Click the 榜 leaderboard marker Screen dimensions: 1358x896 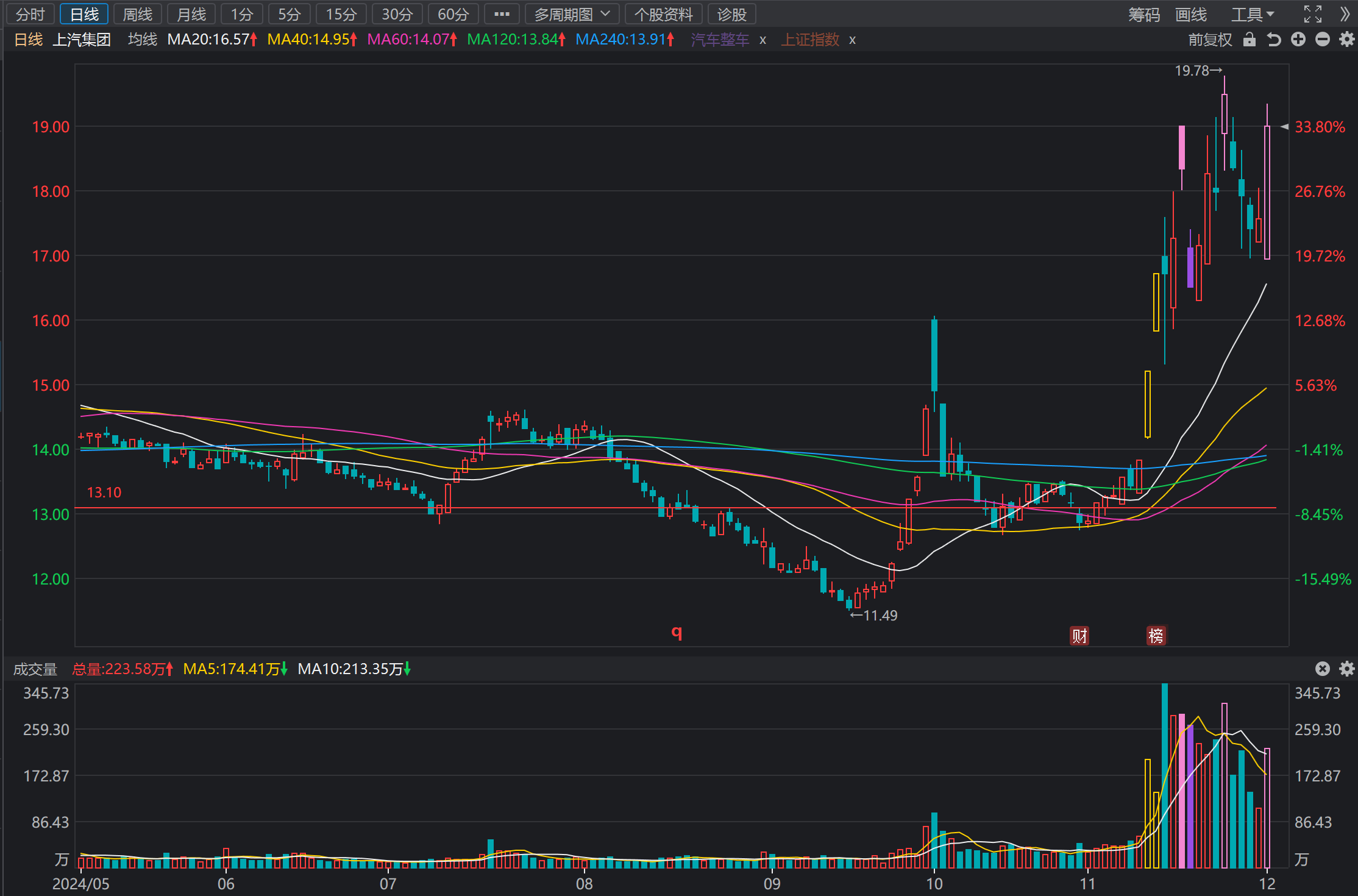[x=1156, y=636]
